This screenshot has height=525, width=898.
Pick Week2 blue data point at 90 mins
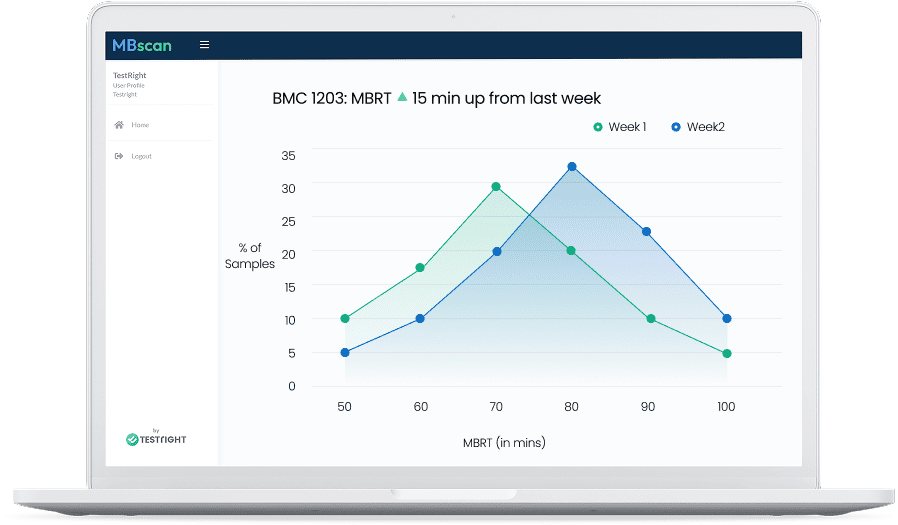point(647,232)
